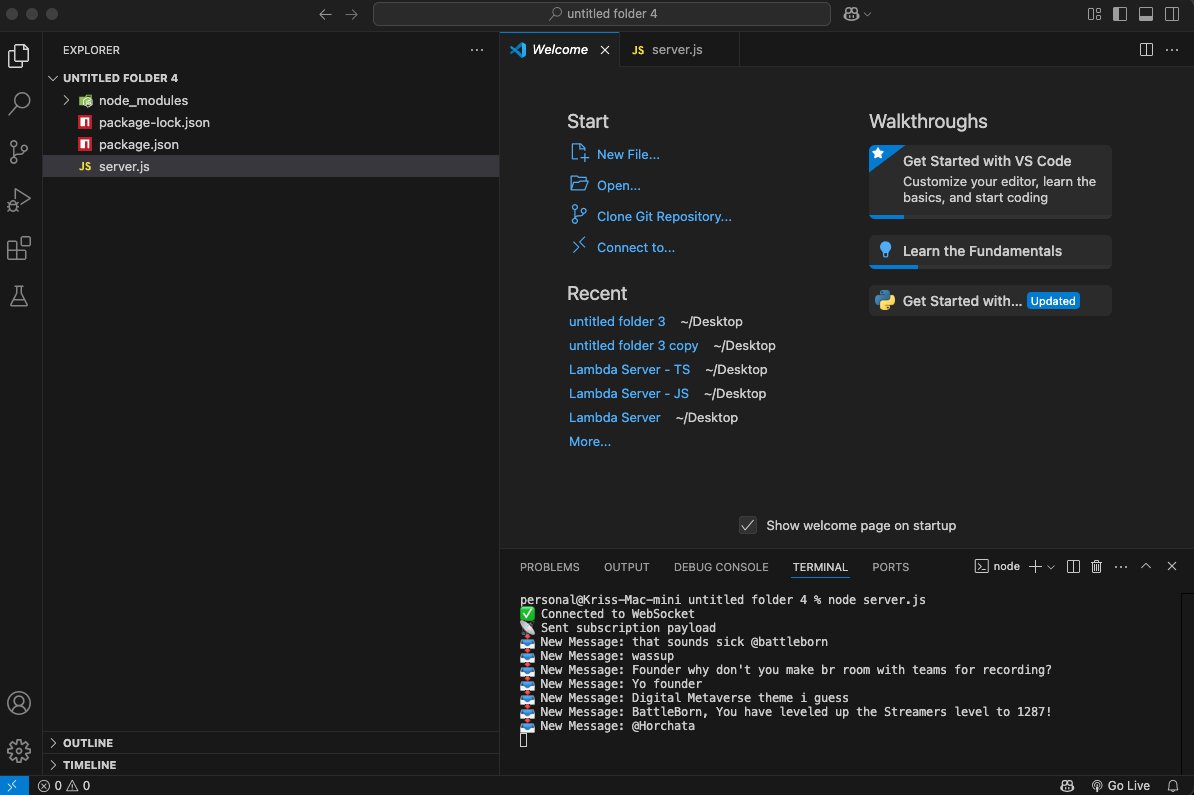
Task: Open Customize Layout icon in title bar
Action: 1094,14
